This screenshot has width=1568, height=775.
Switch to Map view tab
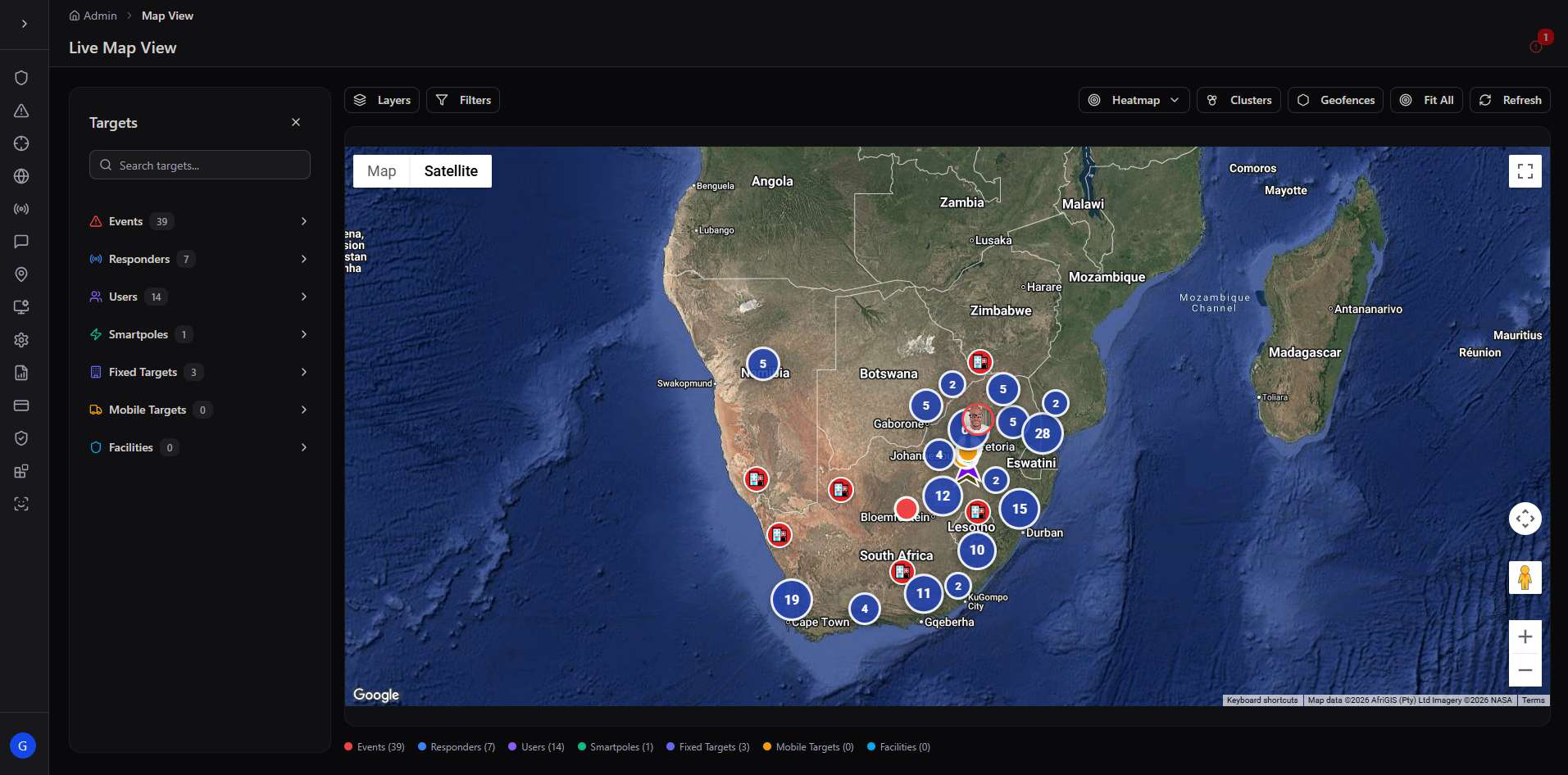[x=381, y=171]
